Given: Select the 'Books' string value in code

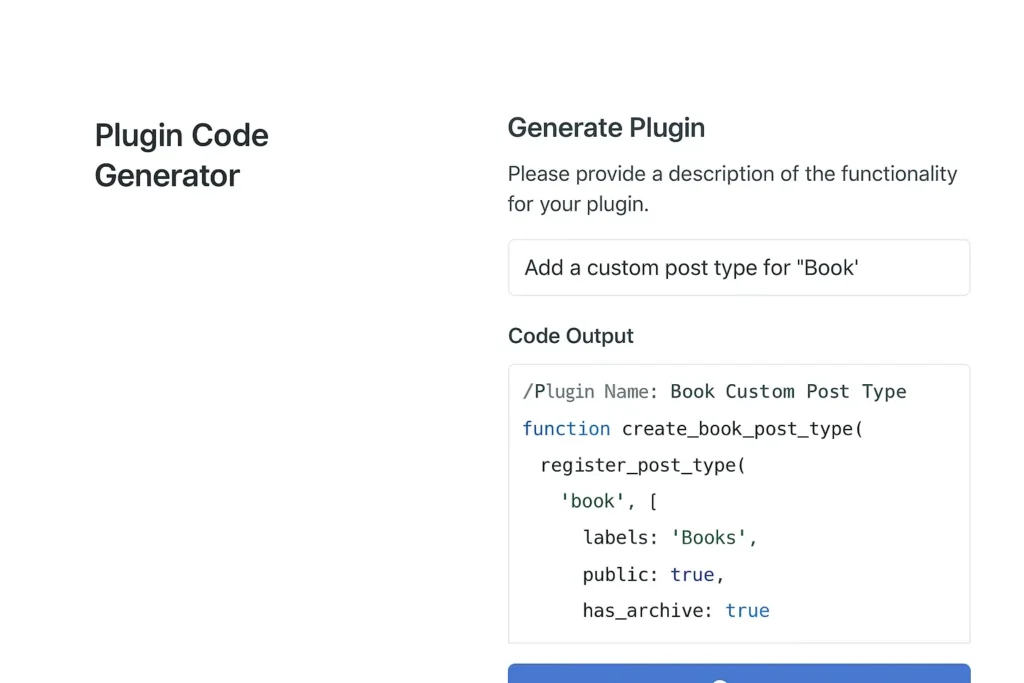Looking at the screenshot, I should click(x=711, y=537).
